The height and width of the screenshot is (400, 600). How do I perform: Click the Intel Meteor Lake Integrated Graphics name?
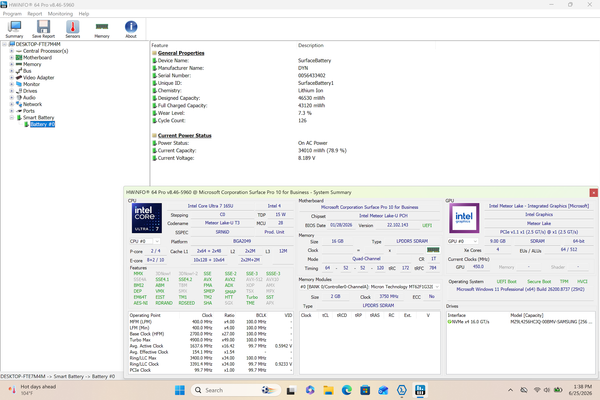(x=539, y=206)
